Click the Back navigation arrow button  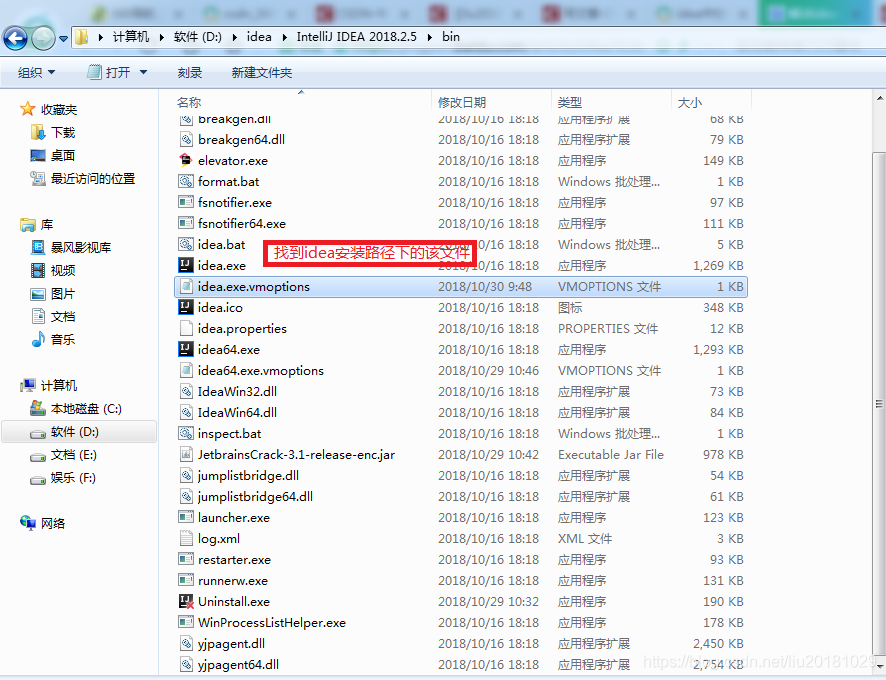pos(15,38)
